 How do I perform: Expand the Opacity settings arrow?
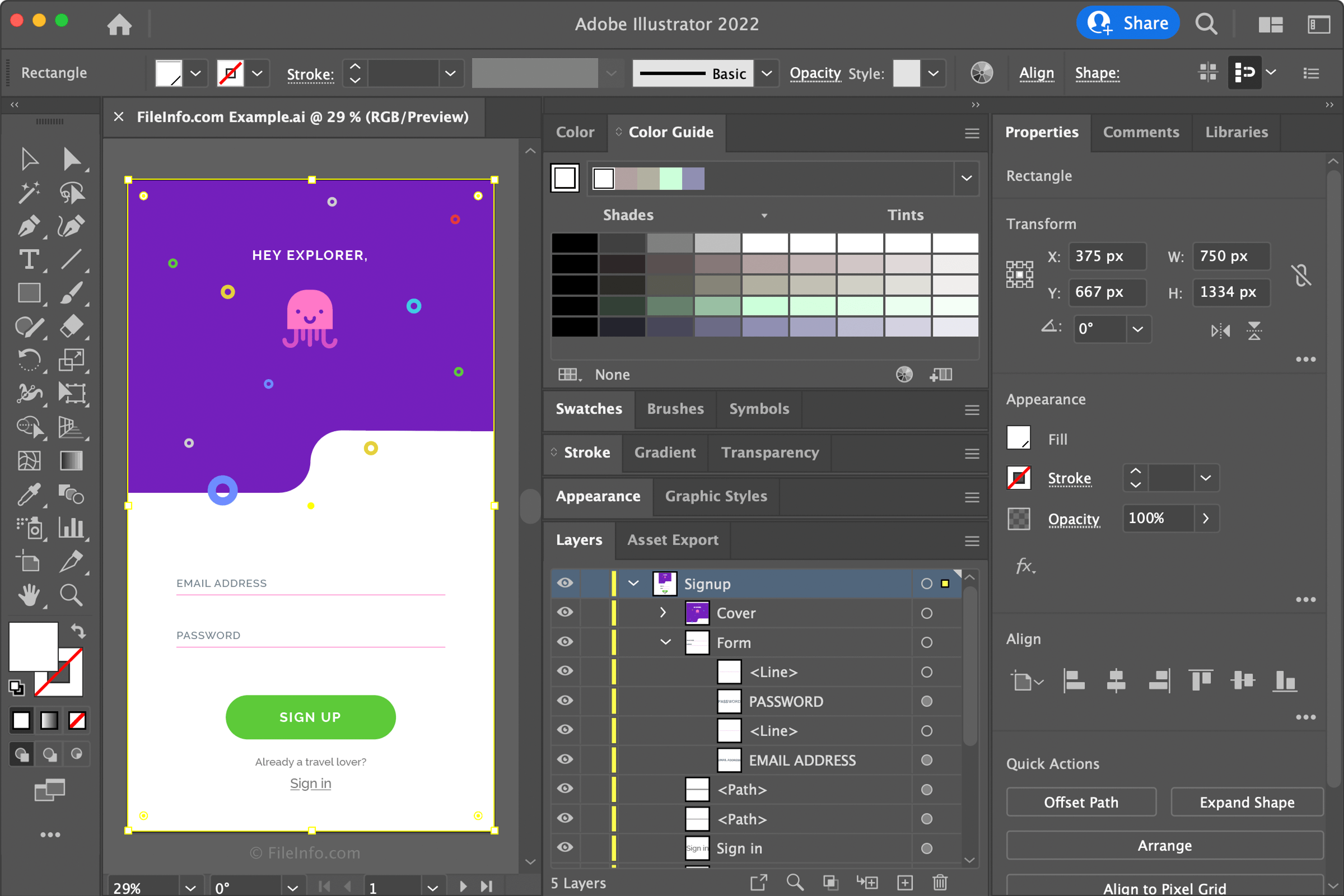[x=1206, y=517]
